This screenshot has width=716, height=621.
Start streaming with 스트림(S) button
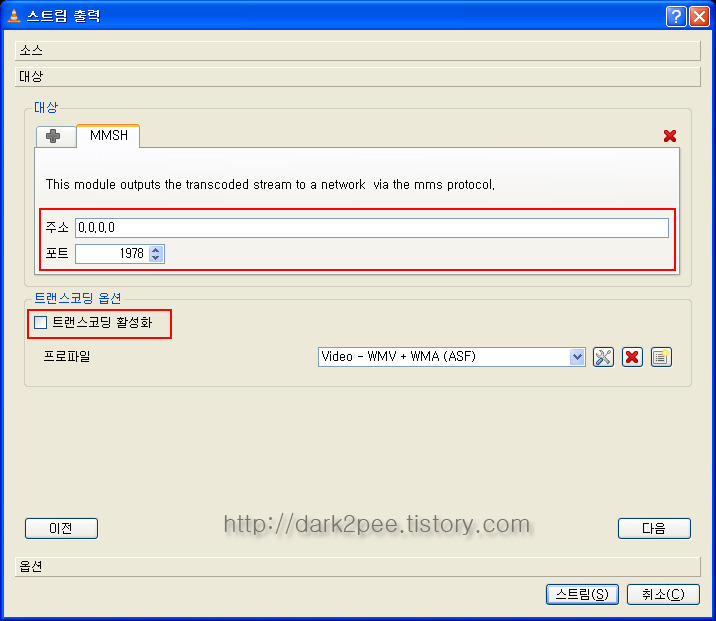tap(582, 594)
